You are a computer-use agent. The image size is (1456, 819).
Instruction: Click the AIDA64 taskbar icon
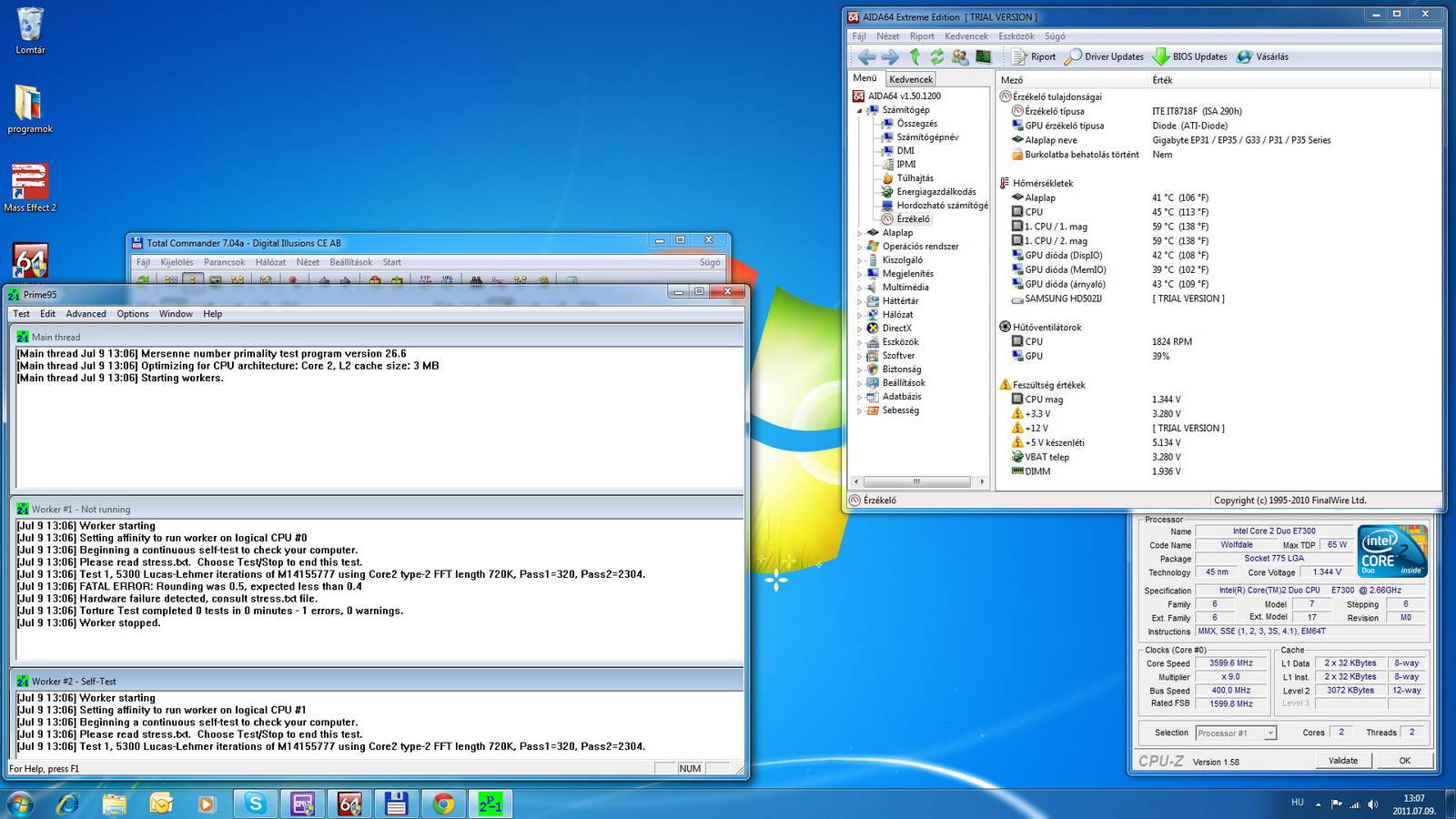pyautogui.click(x=349, y=804)
